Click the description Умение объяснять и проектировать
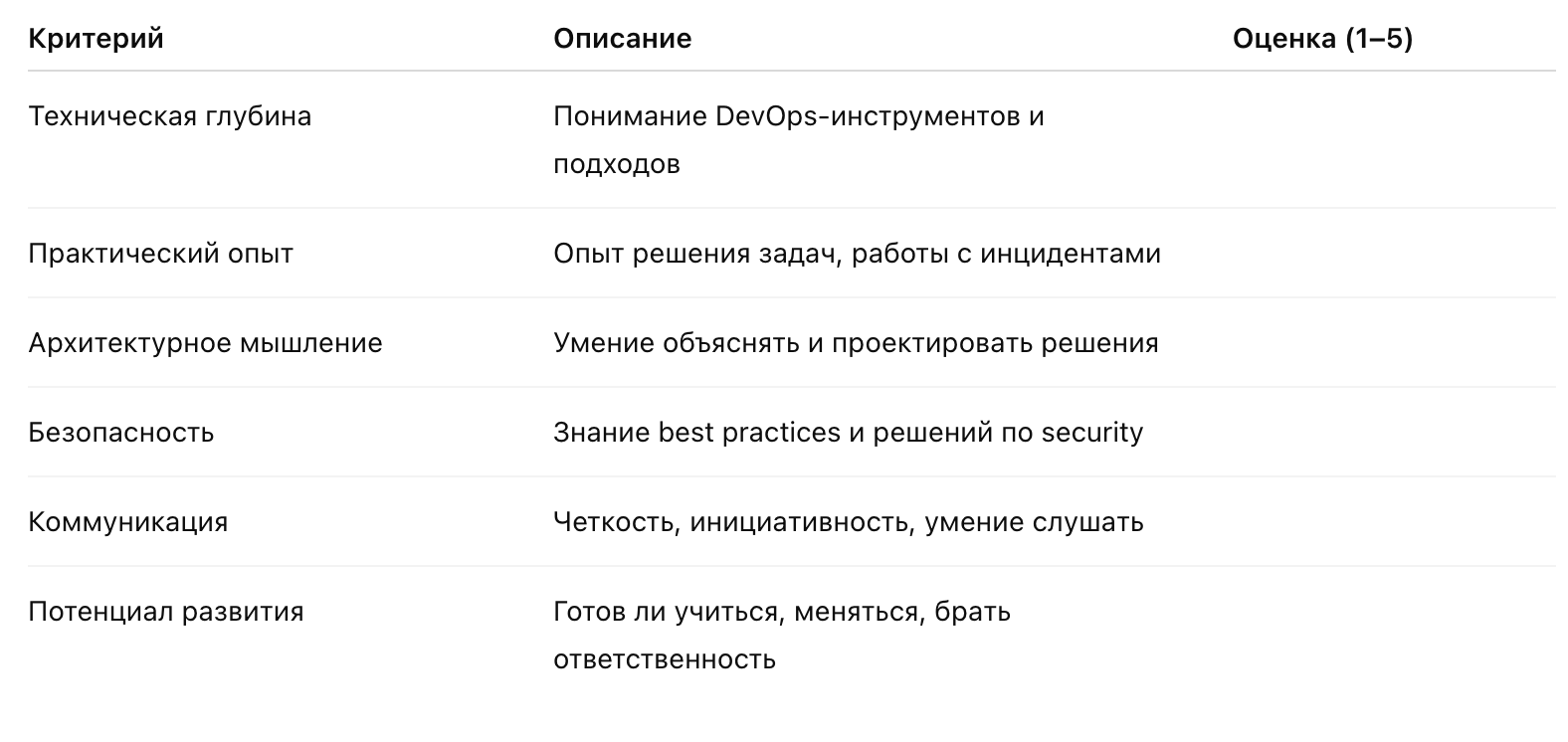The width and height of the screenshot is (1568, 742). (x=856, y=343)
